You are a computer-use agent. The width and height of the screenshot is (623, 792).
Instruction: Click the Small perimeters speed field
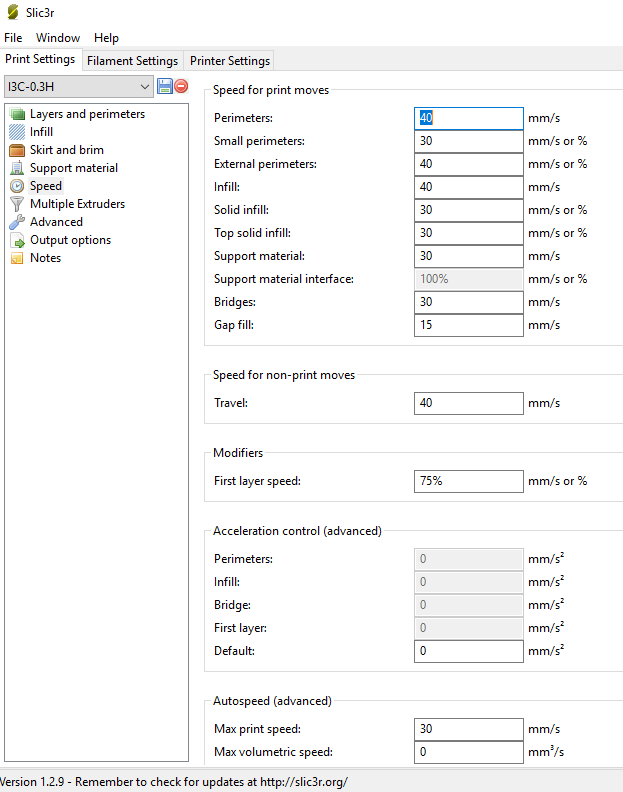coord(469,141)
